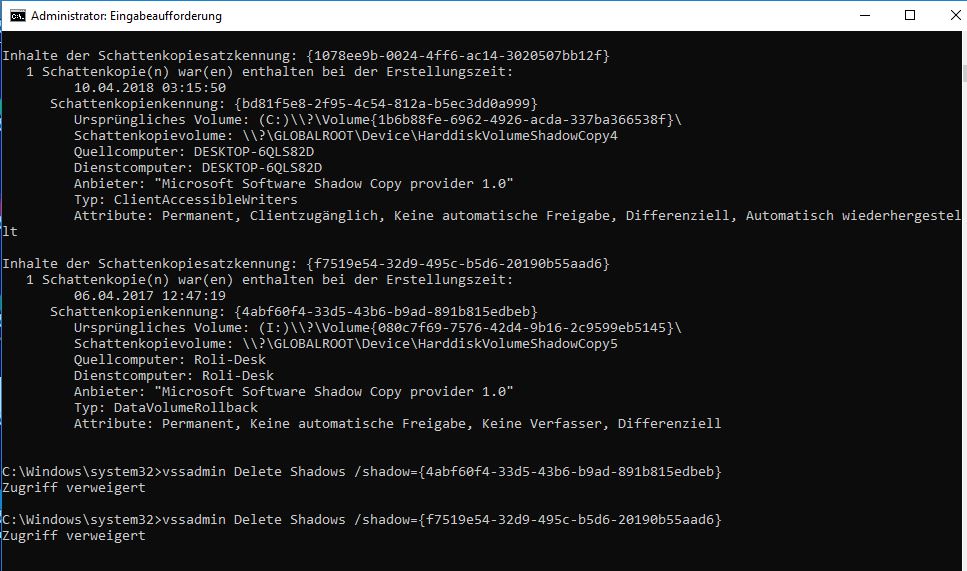Click the Quellcomputer: DESKTOP-6QLS82D line
The width and height of the screenshot is (967, 571).
click(194, 152)
